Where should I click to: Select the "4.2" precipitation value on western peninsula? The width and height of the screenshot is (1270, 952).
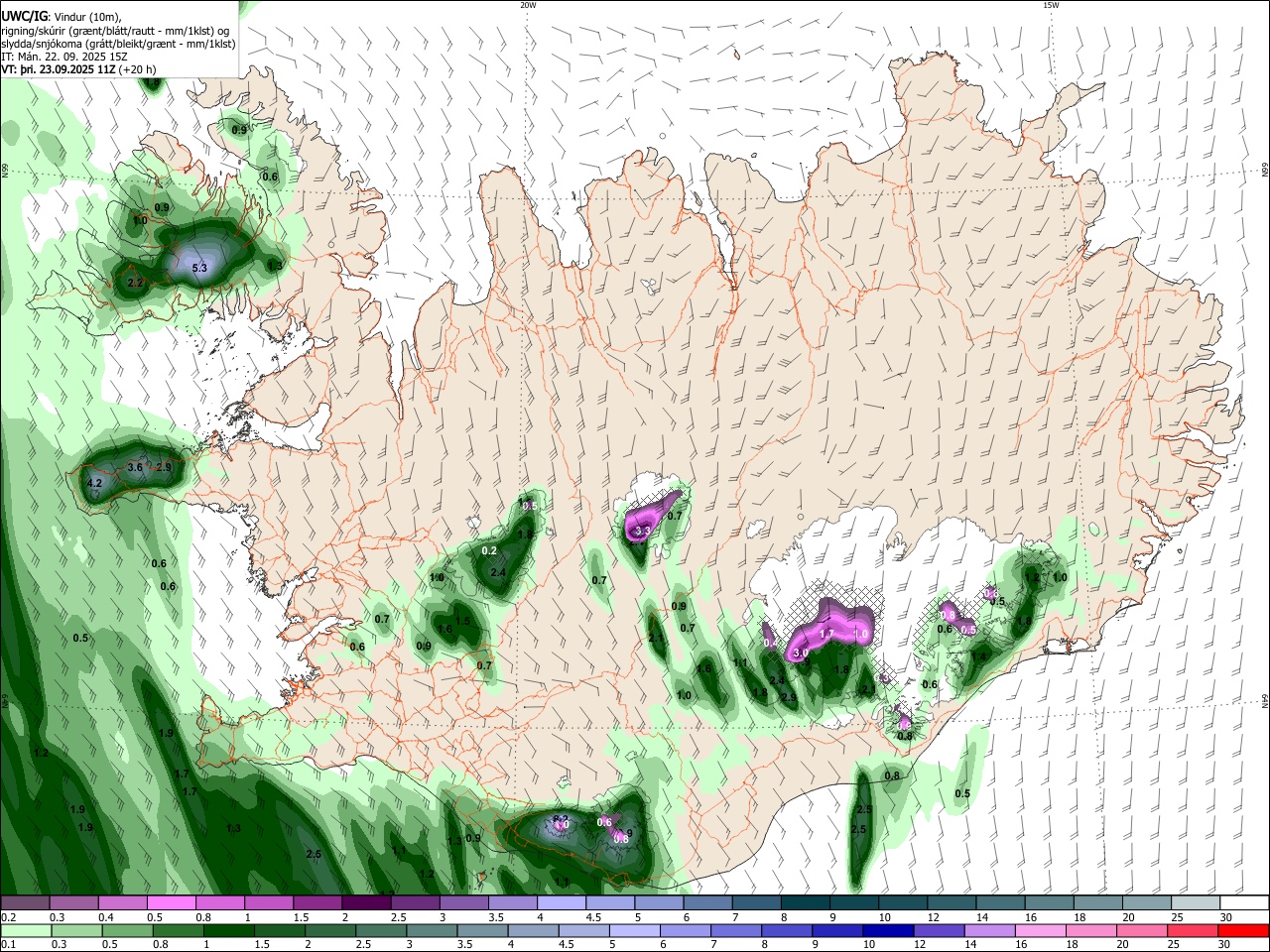tap(95, 484)
